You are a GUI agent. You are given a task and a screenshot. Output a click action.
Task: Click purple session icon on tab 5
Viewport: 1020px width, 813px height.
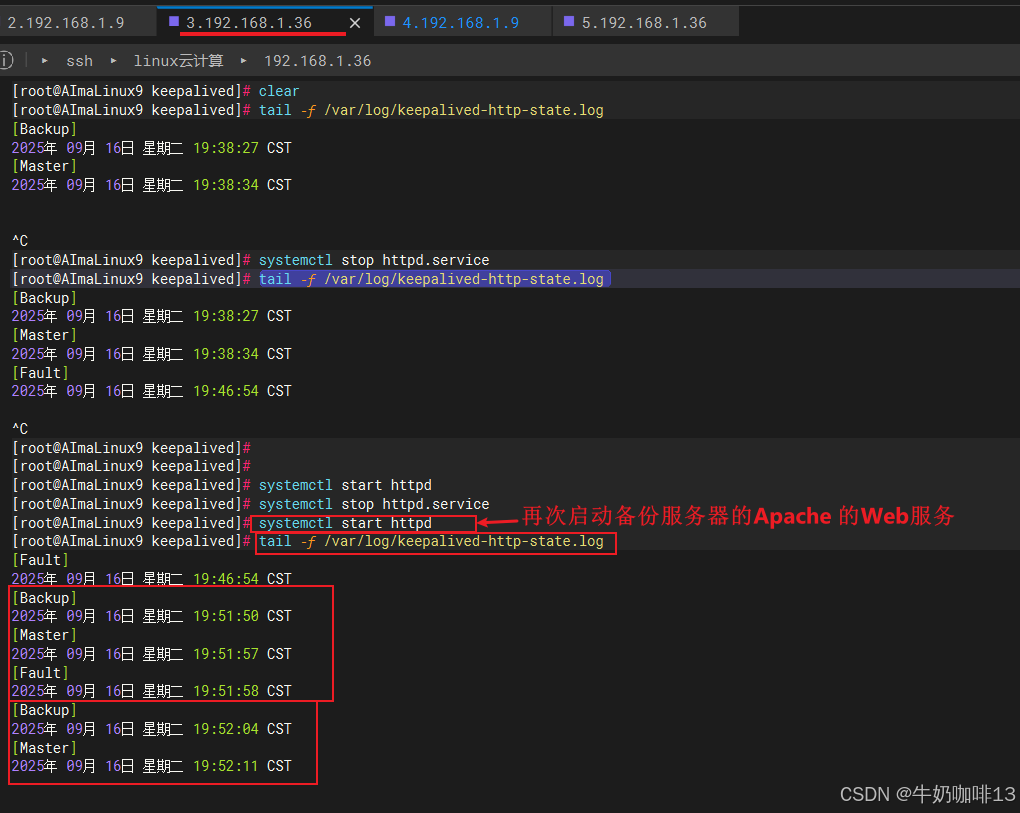point(569,21)
